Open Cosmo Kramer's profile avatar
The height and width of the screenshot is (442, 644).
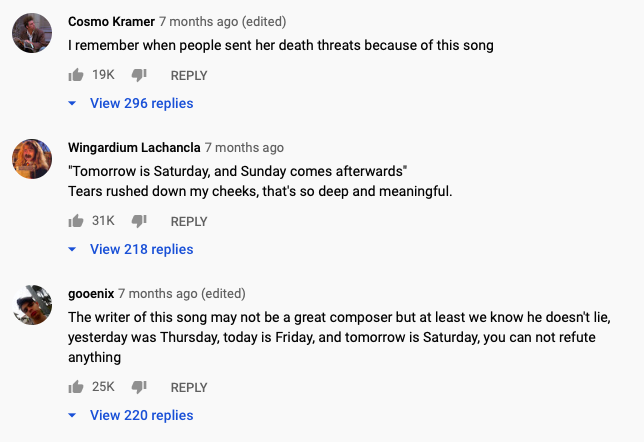pyautogui.click(x=32, y=32)
